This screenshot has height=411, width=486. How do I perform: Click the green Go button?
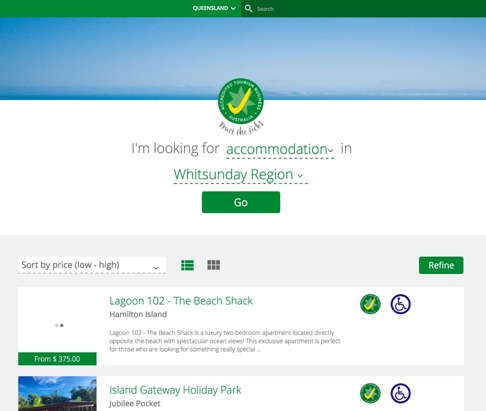click(241, 202)
